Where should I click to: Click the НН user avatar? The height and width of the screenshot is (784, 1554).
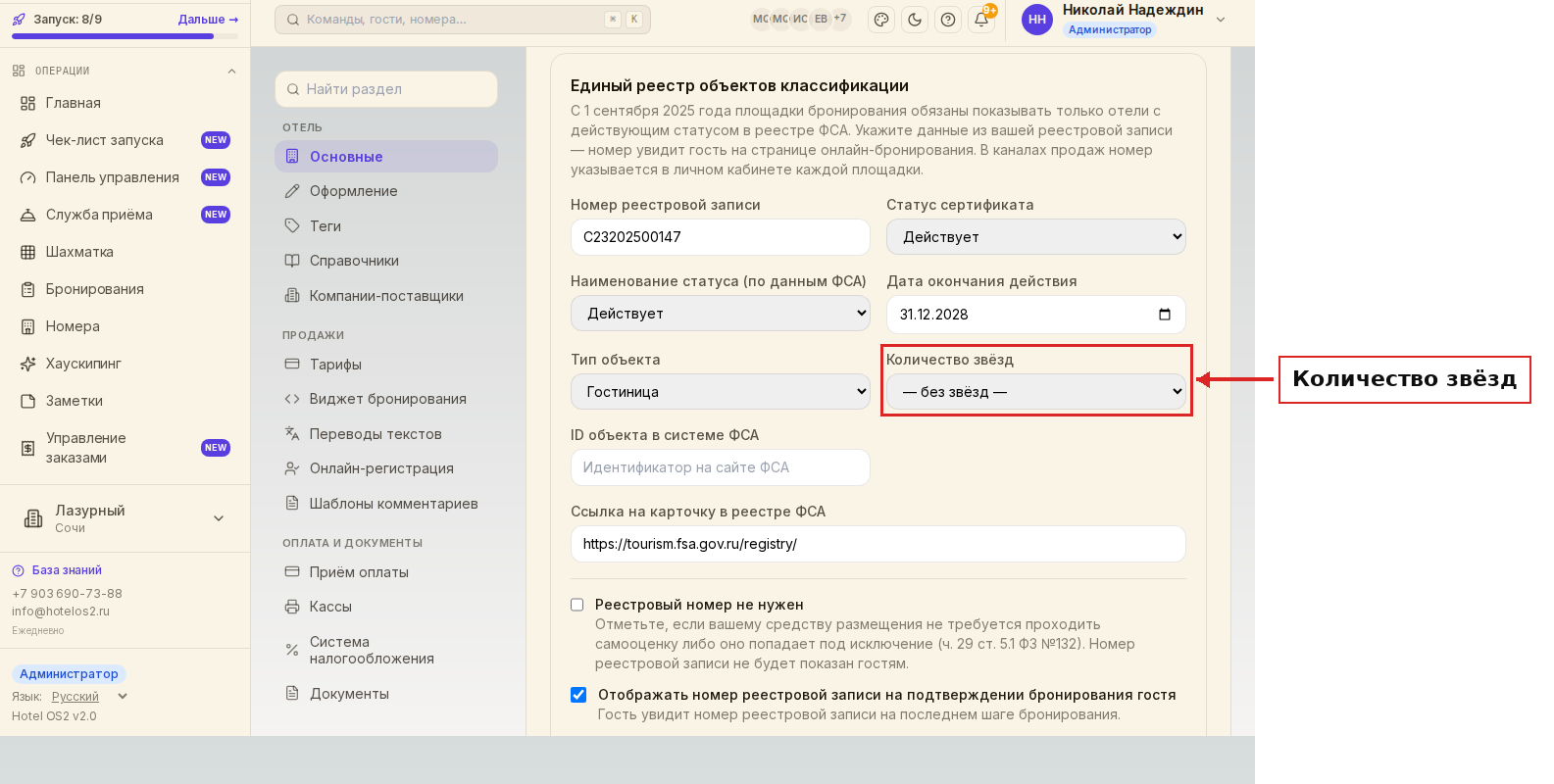1037,20
